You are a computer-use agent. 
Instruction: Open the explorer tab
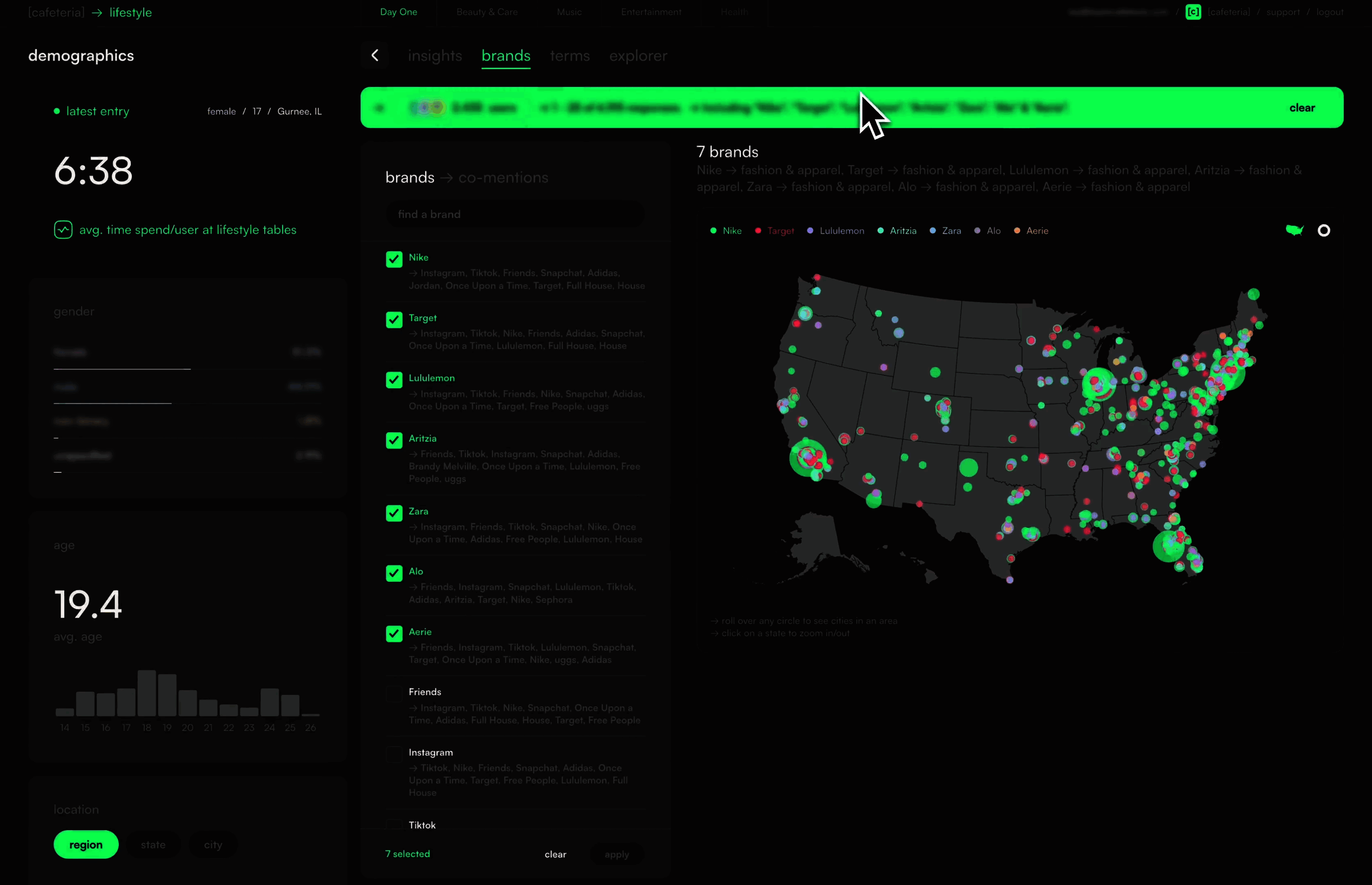(x=638, y=56)
